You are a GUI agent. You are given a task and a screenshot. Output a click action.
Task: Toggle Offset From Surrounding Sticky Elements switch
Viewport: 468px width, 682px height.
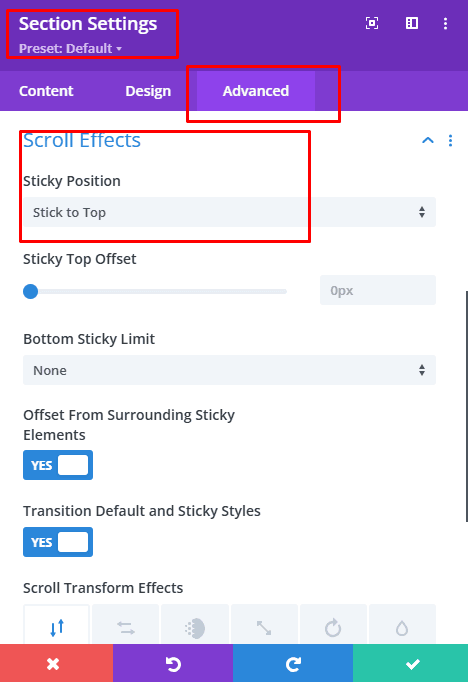click(58, 465)
